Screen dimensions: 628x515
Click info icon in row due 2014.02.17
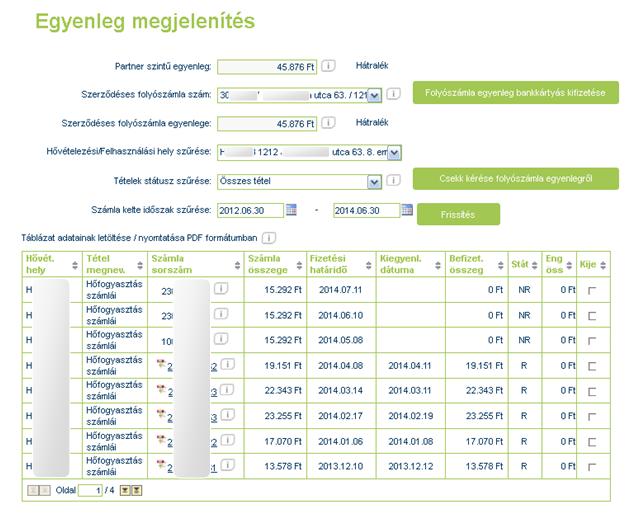click(x=227, y=415)
